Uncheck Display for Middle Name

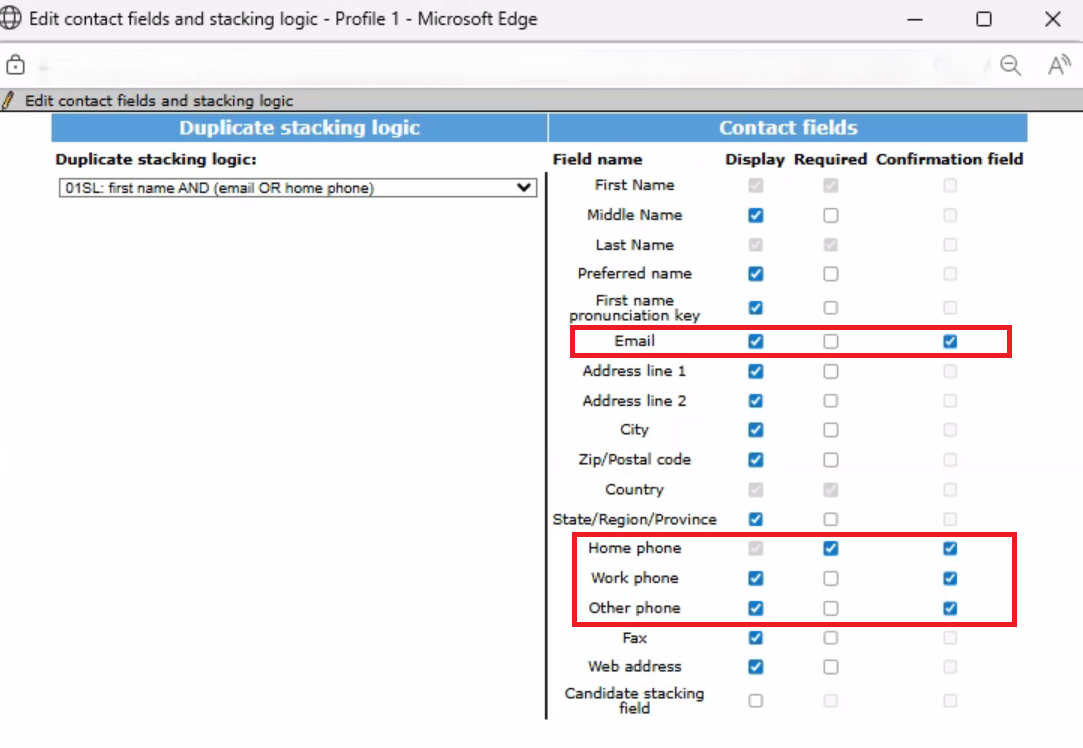(x=755, y=215)
